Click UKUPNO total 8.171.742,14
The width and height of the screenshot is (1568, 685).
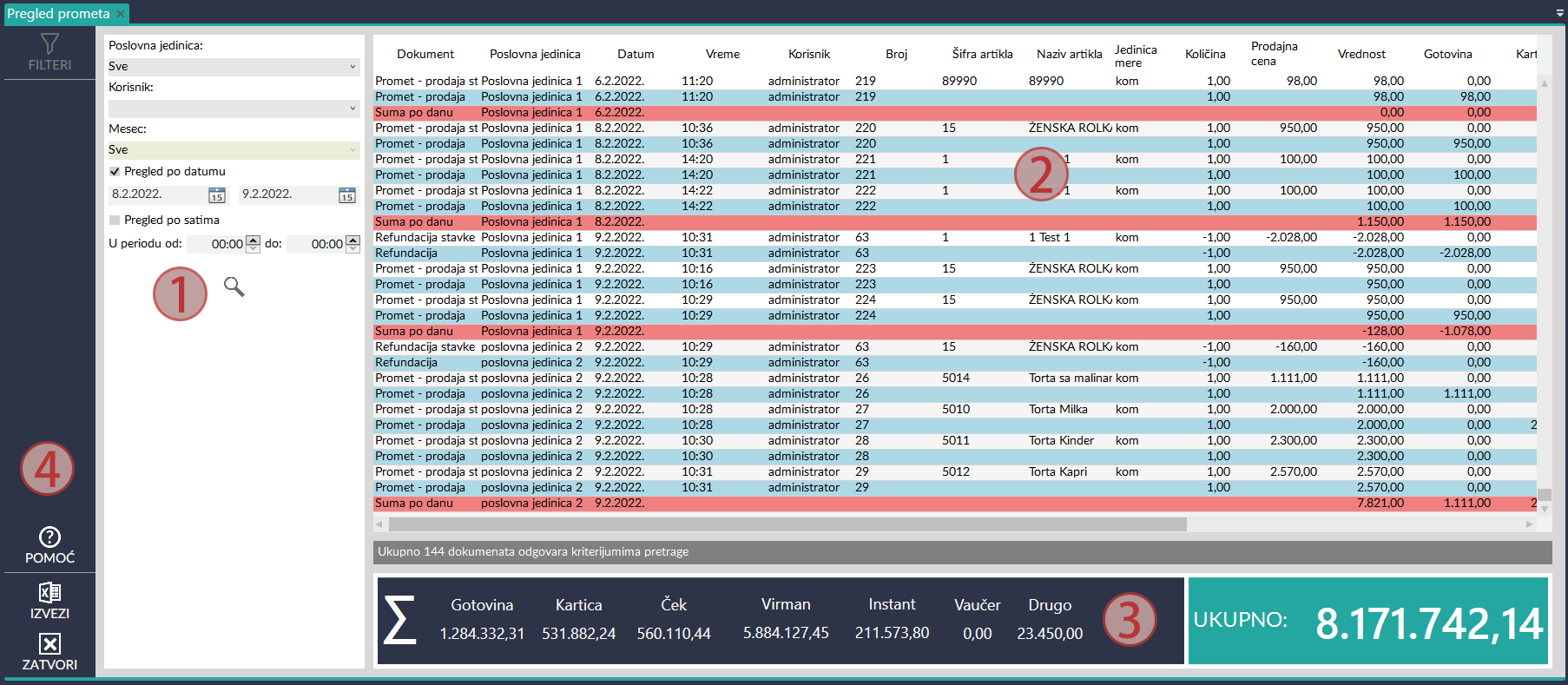[x=1429, y=622]
